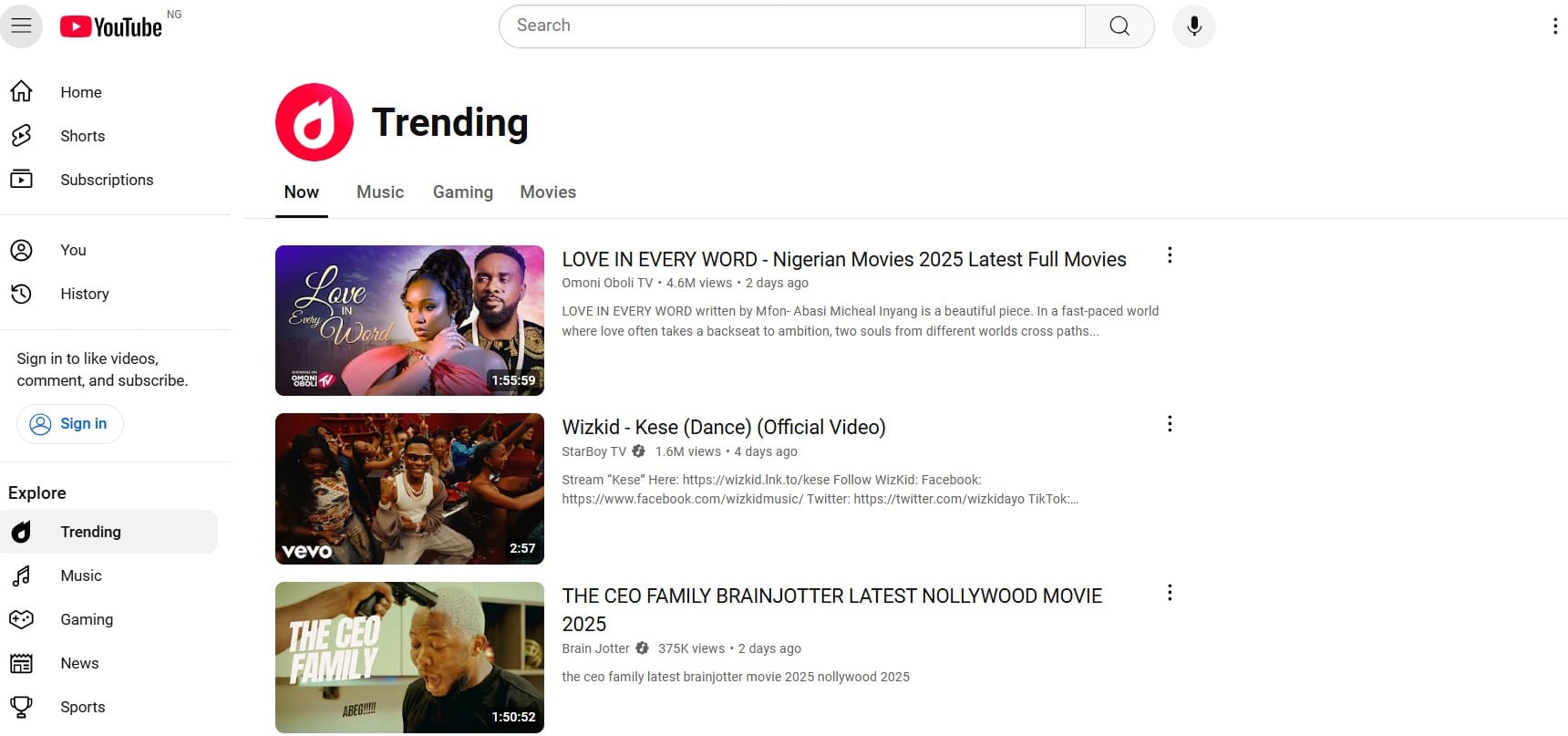Open News from the Explore list
Image resolution: width=1568 pixels, height=736 pixels.
coord(79,663)
